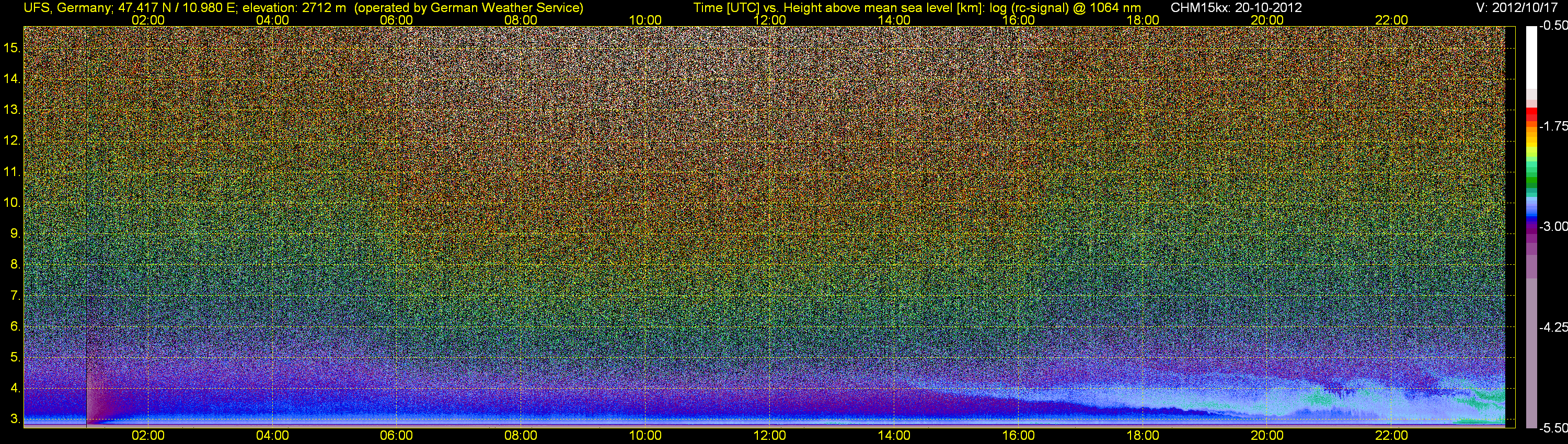The height and width of the screenshot is (444, 1568).
Task: Click the 02:00 label on top time axis
Action: click(148, 20)
